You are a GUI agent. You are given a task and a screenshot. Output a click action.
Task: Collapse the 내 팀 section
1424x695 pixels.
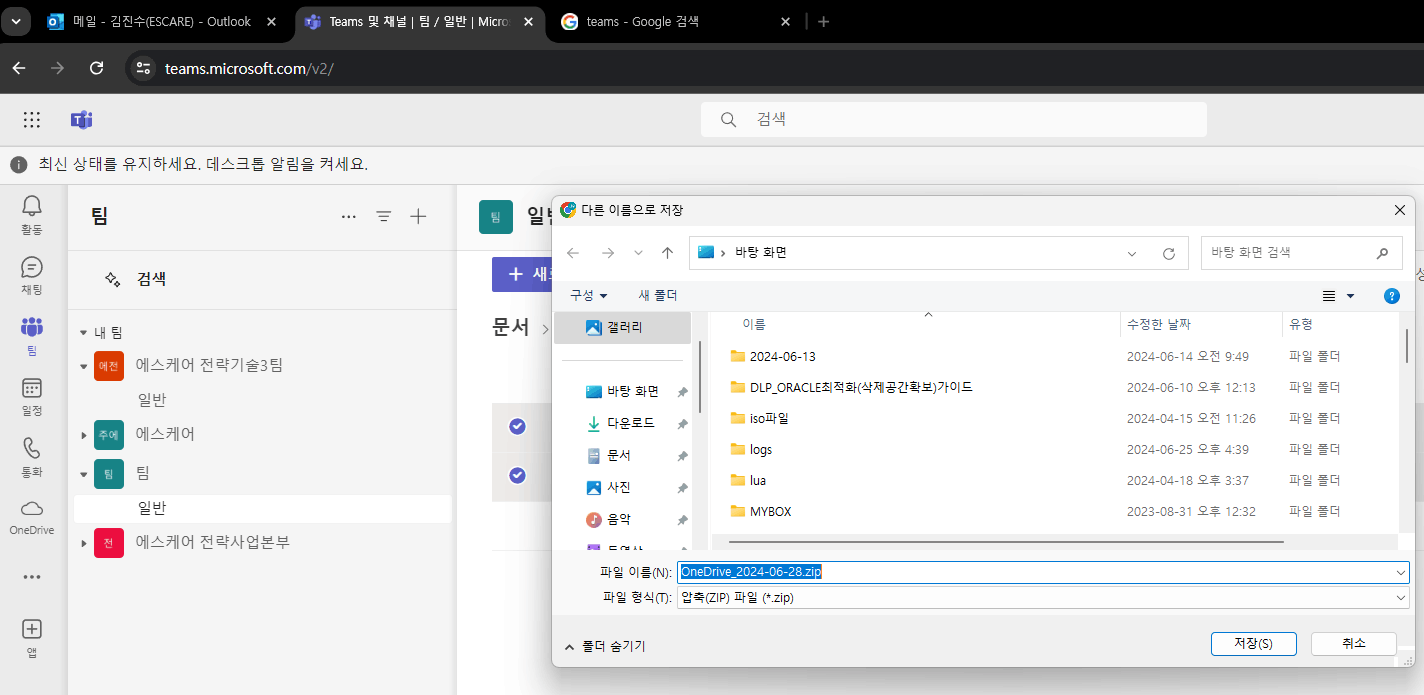point(83,333)
